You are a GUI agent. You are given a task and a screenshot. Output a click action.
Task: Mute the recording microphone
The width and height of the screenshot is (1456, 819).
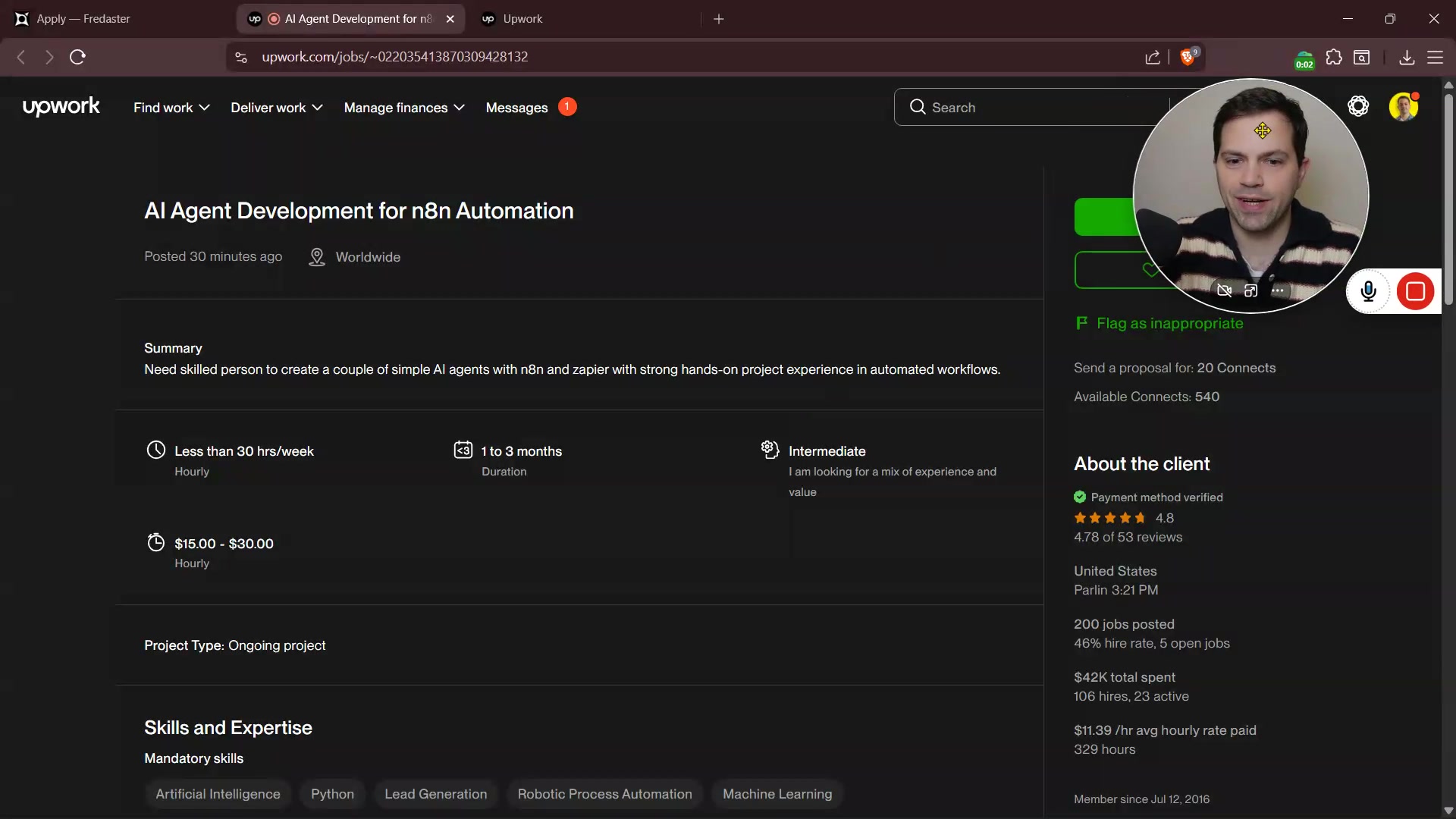[x=1368, y=291]
